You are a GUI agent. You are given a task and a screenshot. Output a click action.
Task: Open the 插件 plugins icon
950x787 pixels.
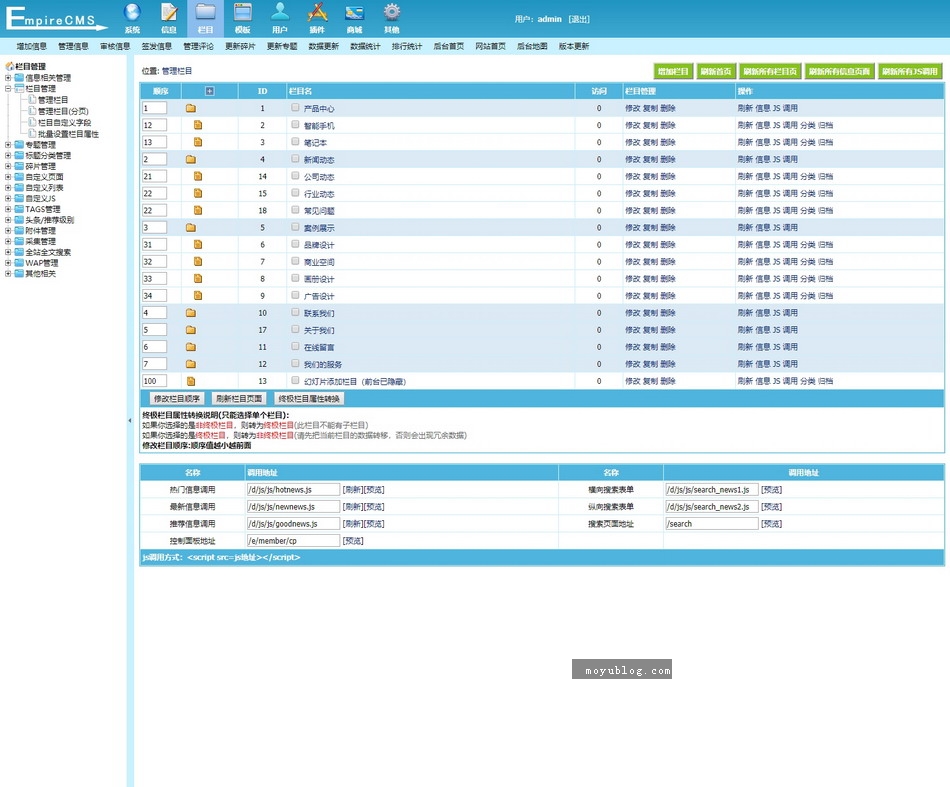pyautogui.click(x=317, y=12)
